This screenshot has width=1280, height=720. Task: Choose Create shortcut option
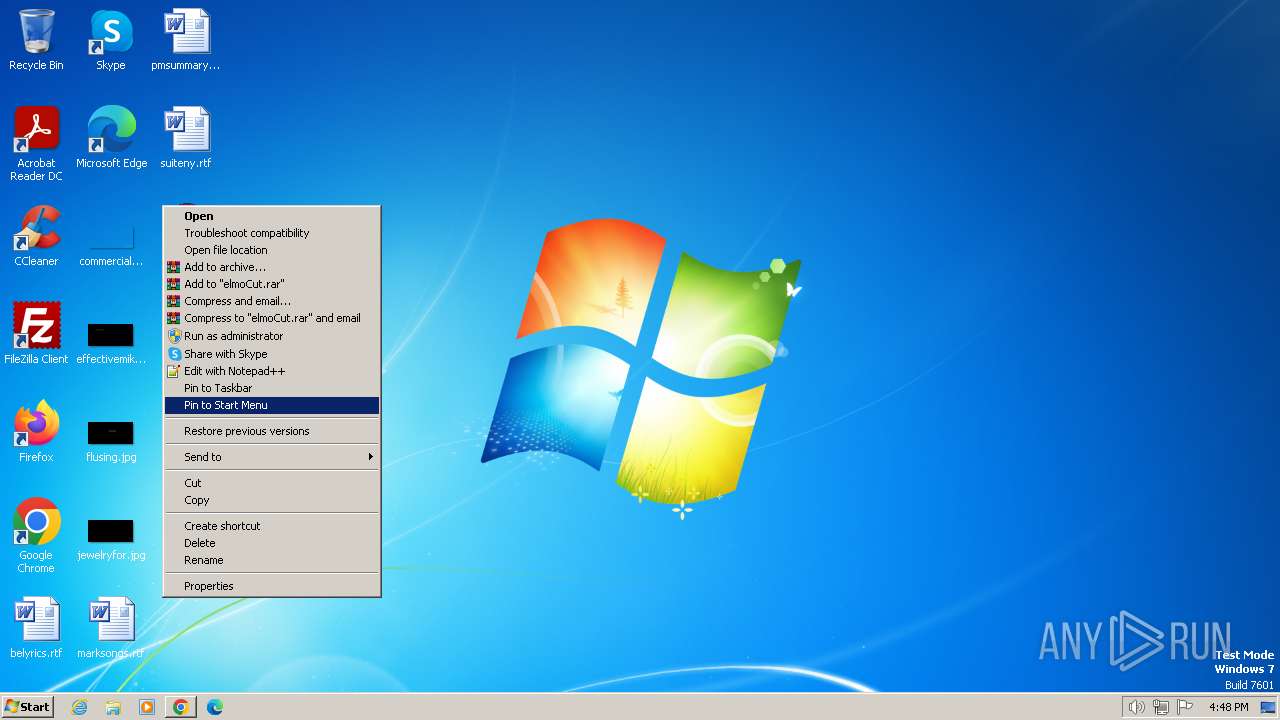[272, 526]
